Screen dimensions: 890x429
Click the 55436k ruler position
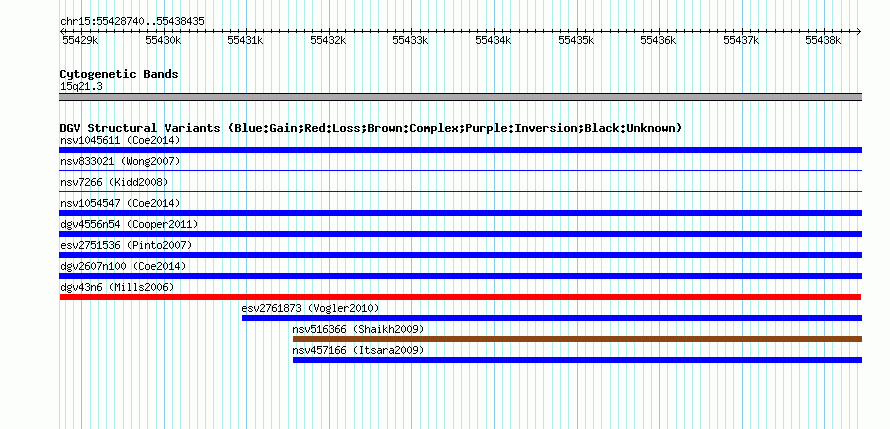659,40
